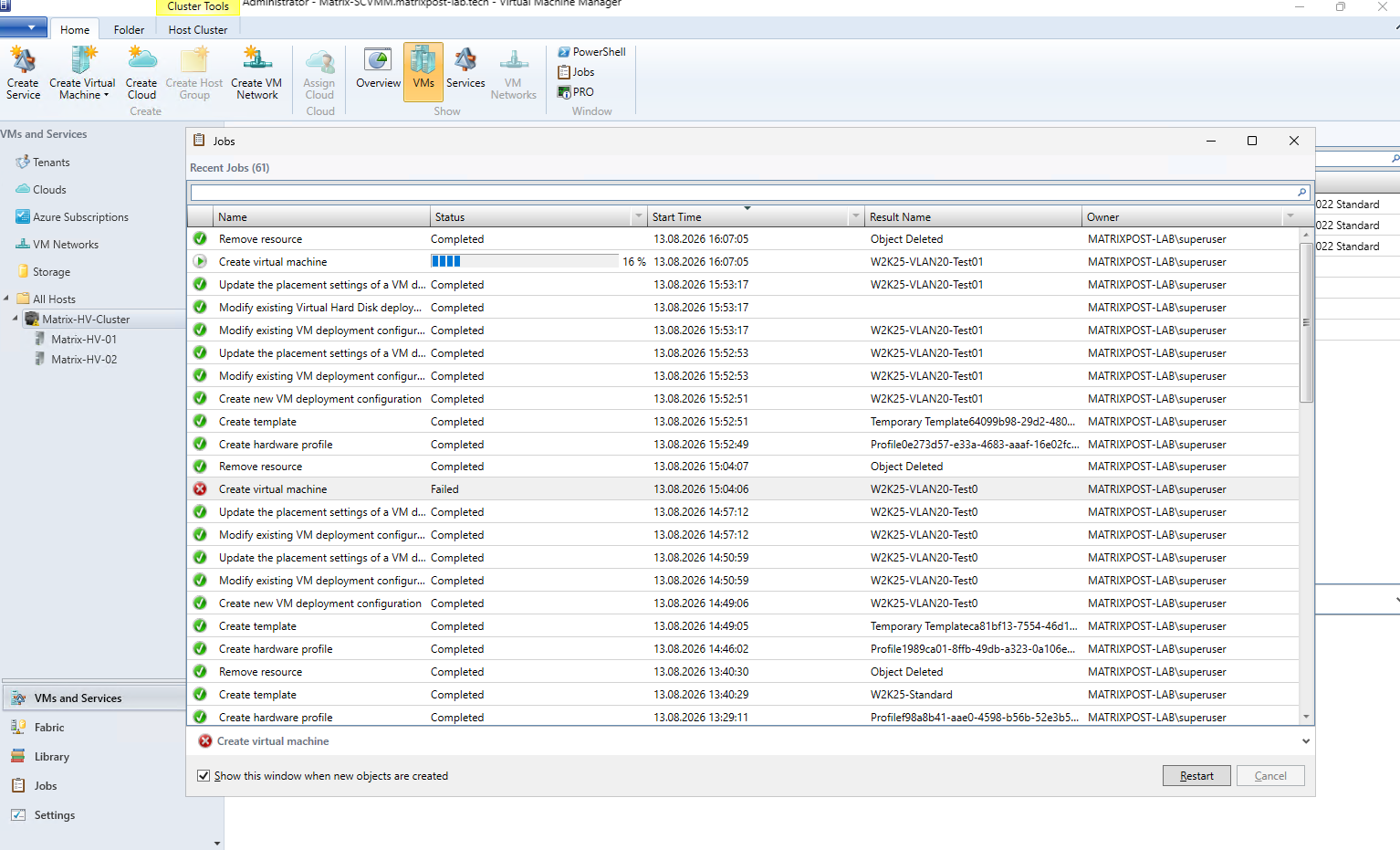Launch PowerShell from the ribbon Window group
1400x850 pixels.
(x=591, y=52)
